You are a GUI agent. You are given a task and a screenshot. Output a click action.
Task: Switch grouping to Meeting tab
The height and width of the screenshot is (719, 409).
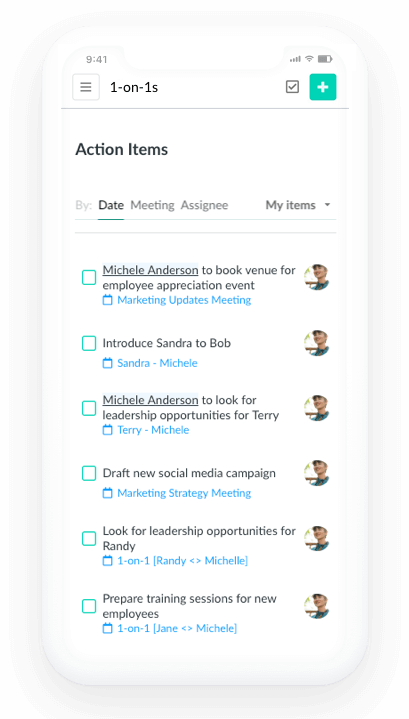click(152, 205)
